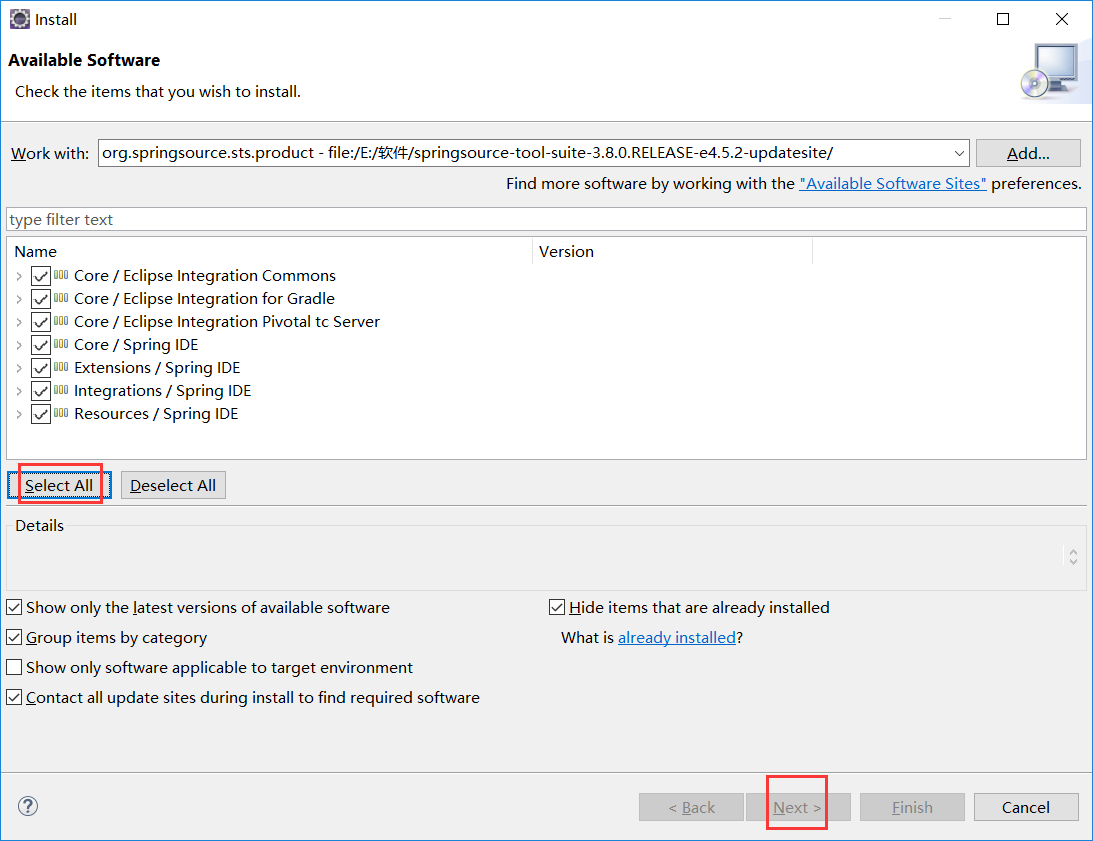The height and width of the screenshot is (841, 1093).
Task: Select Core / Eclipse Integration for Gradle row text
Action: coord(204,299)
